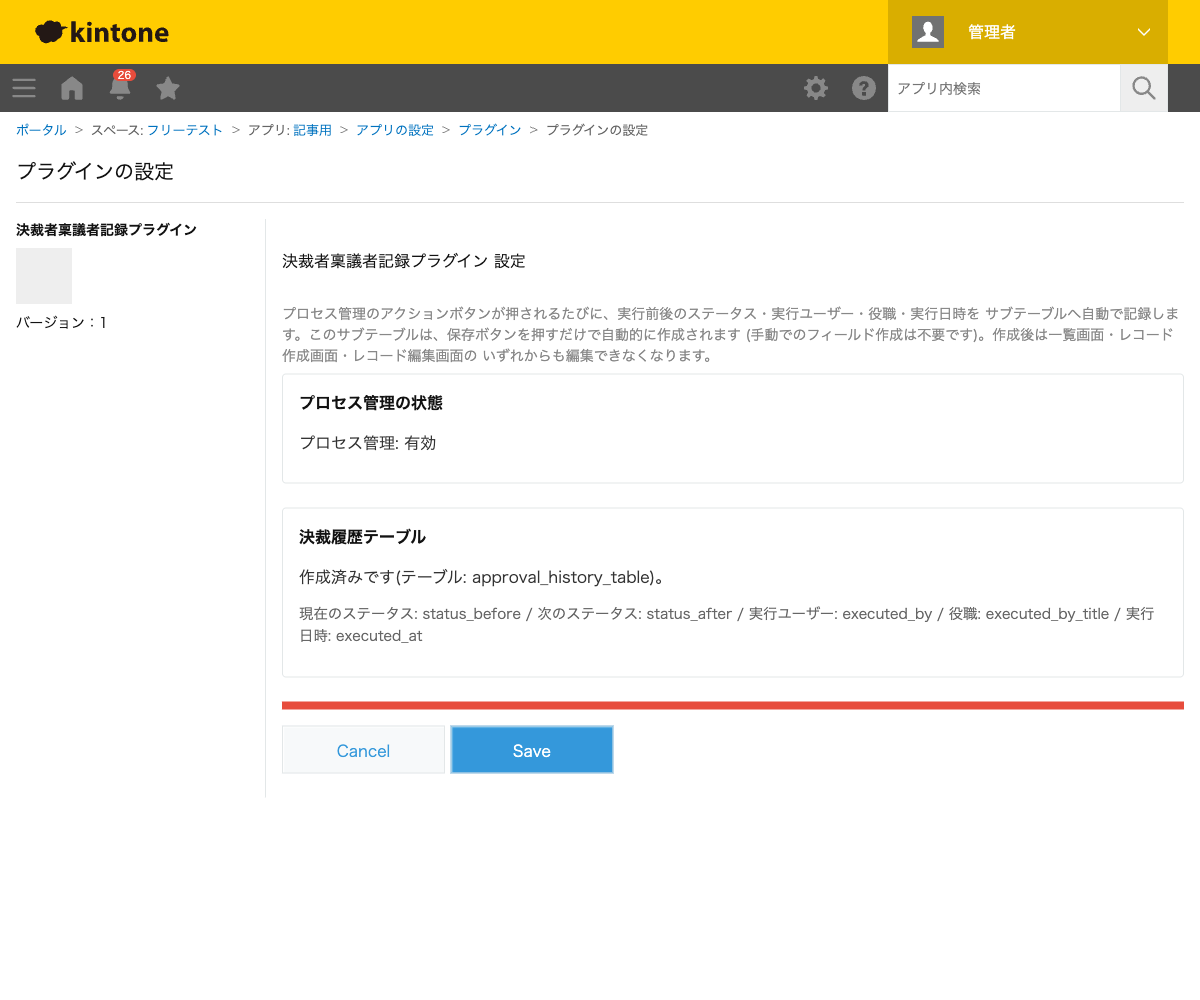Image resolution: width=1200 pixels, height=1000 pixels.
Task: Click the 決裁履歴テーブル heading
Action: coord(362,537)
